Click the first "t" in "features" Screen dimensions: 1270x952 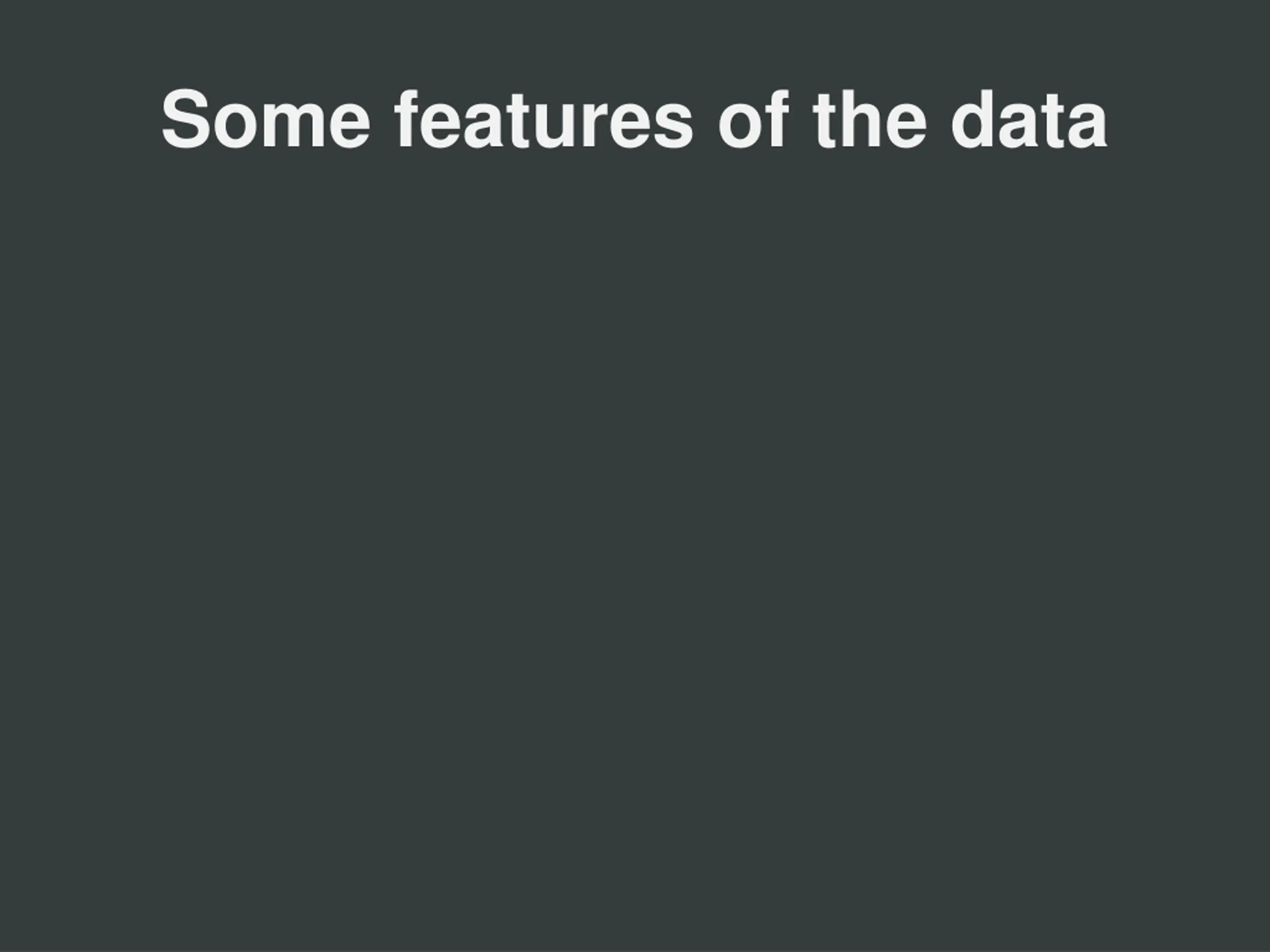click(518, 120)
